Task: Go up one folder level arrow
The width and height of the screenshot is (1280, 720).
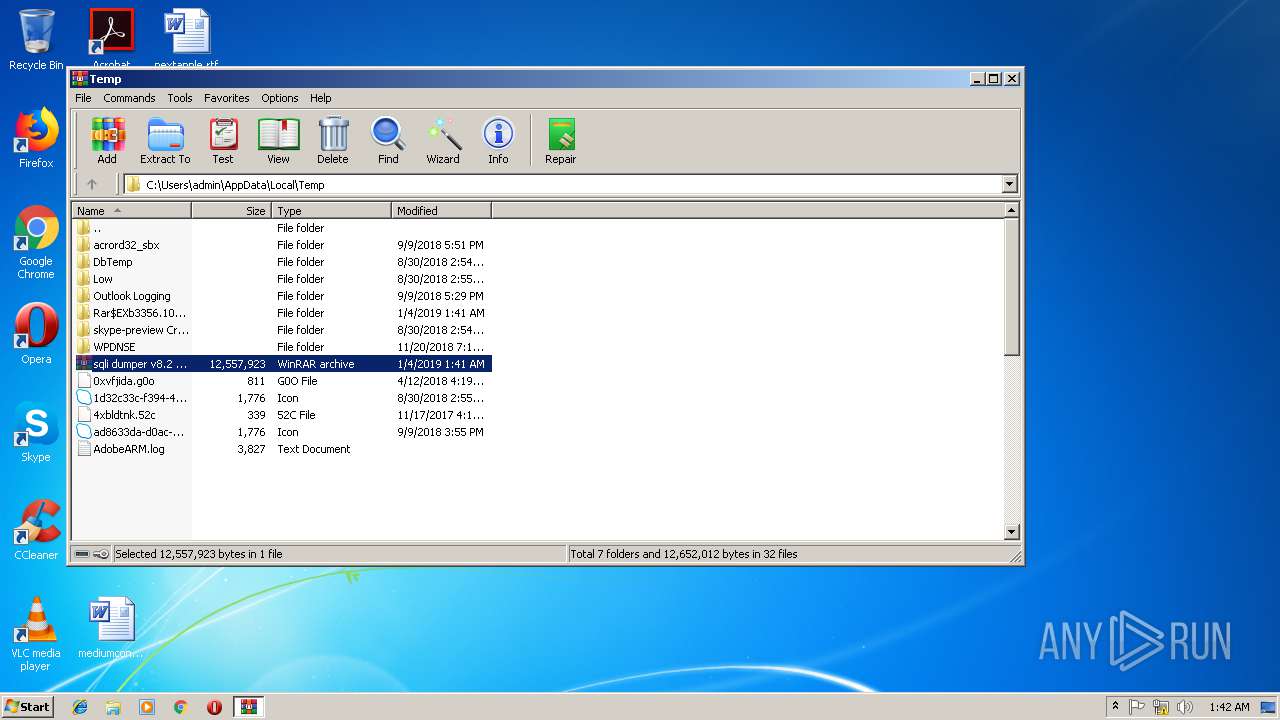Action: point(92,184)
